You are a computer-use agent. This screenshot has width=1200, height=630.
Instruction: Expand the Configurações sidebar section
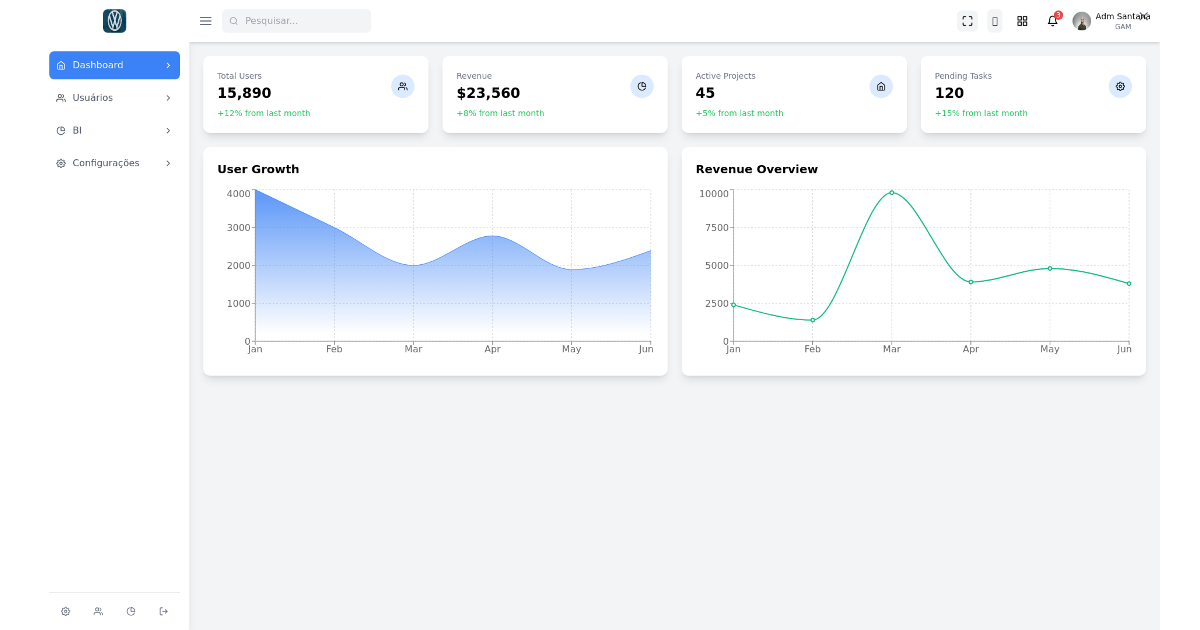click(x=114, y=162)
